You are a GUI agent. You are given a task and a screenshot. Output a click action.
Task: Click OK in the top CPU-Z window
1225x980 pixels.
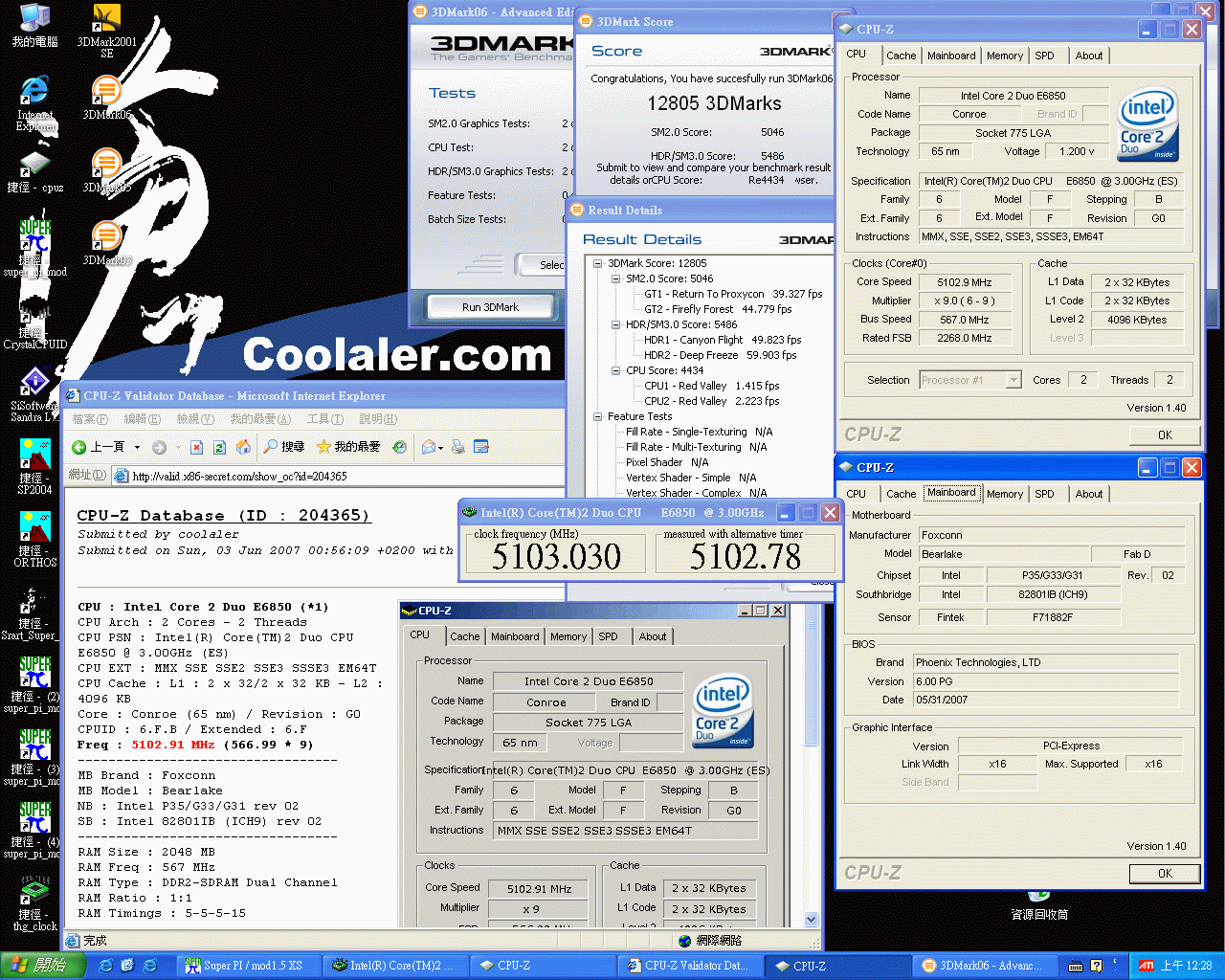[x=1165, y=434]
